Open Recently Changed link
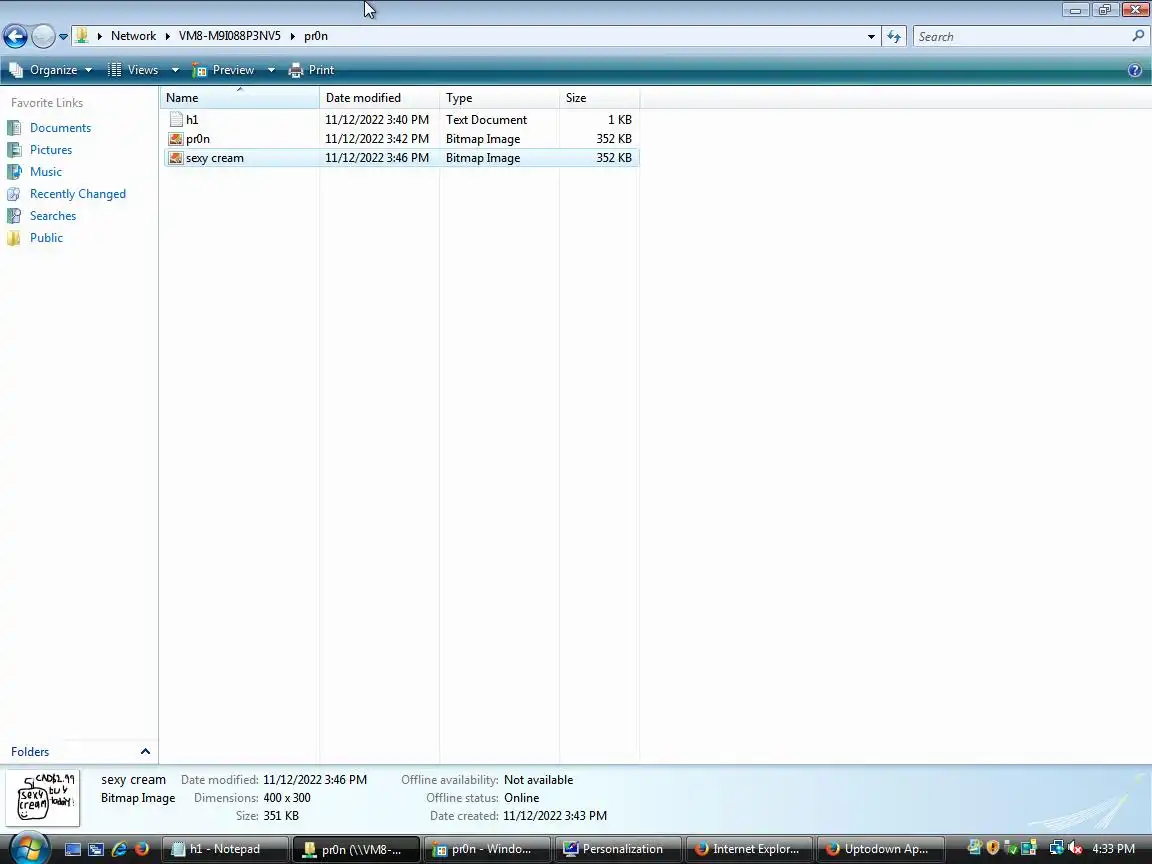 coord(77,194)
